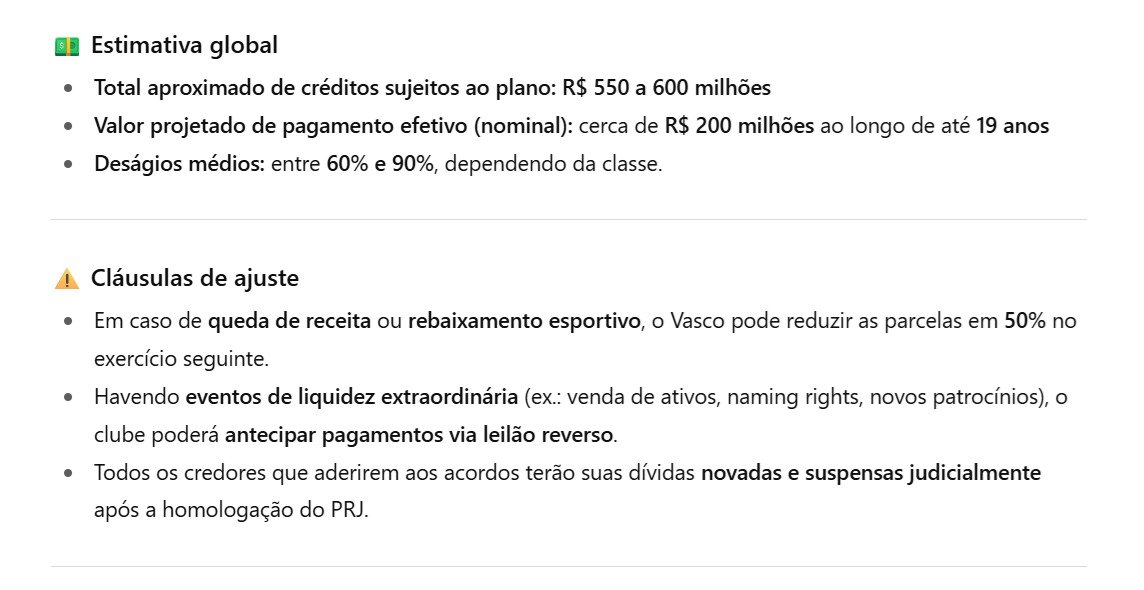
Task: Click the bold range "60% e 90%"
Action: pyautogui.click(x=380, y=164)
